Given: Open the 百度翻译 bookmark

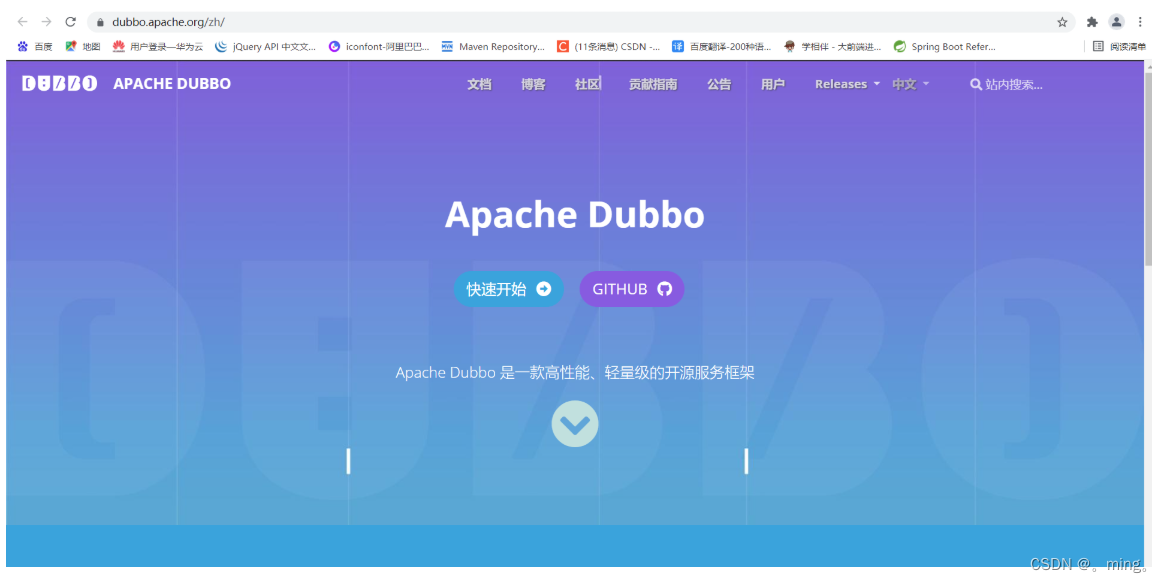Looking at the screenshot, I should [x=722, y=47].
